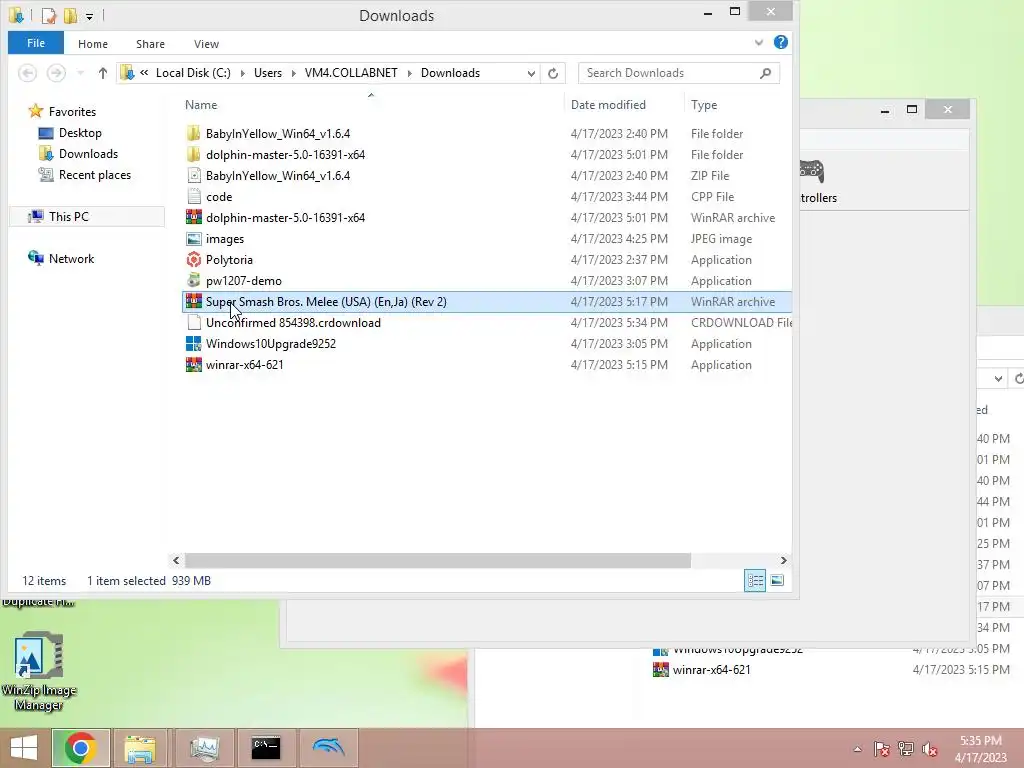This screenshot has width=1024, height=768.
Task: Click the 'images' file name
Action: coord(225,239)
